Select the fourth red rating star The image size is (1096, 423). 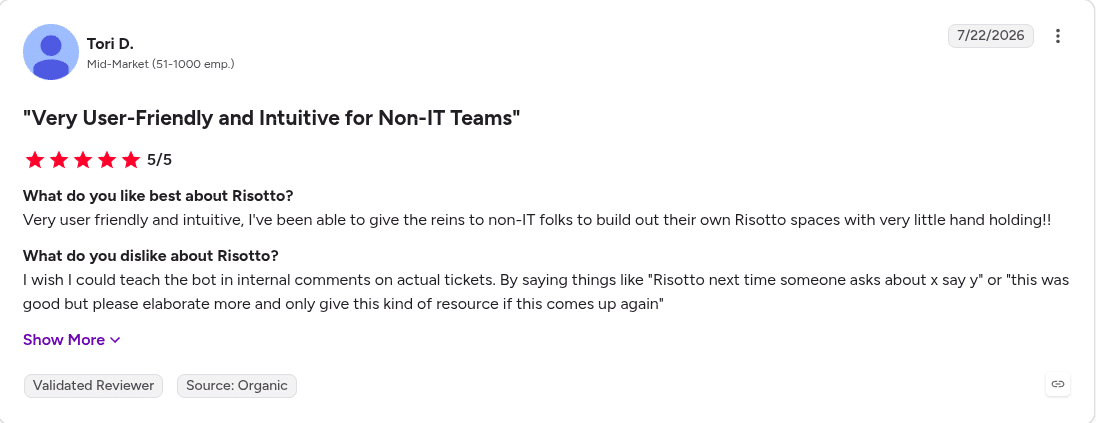[106, 160]
